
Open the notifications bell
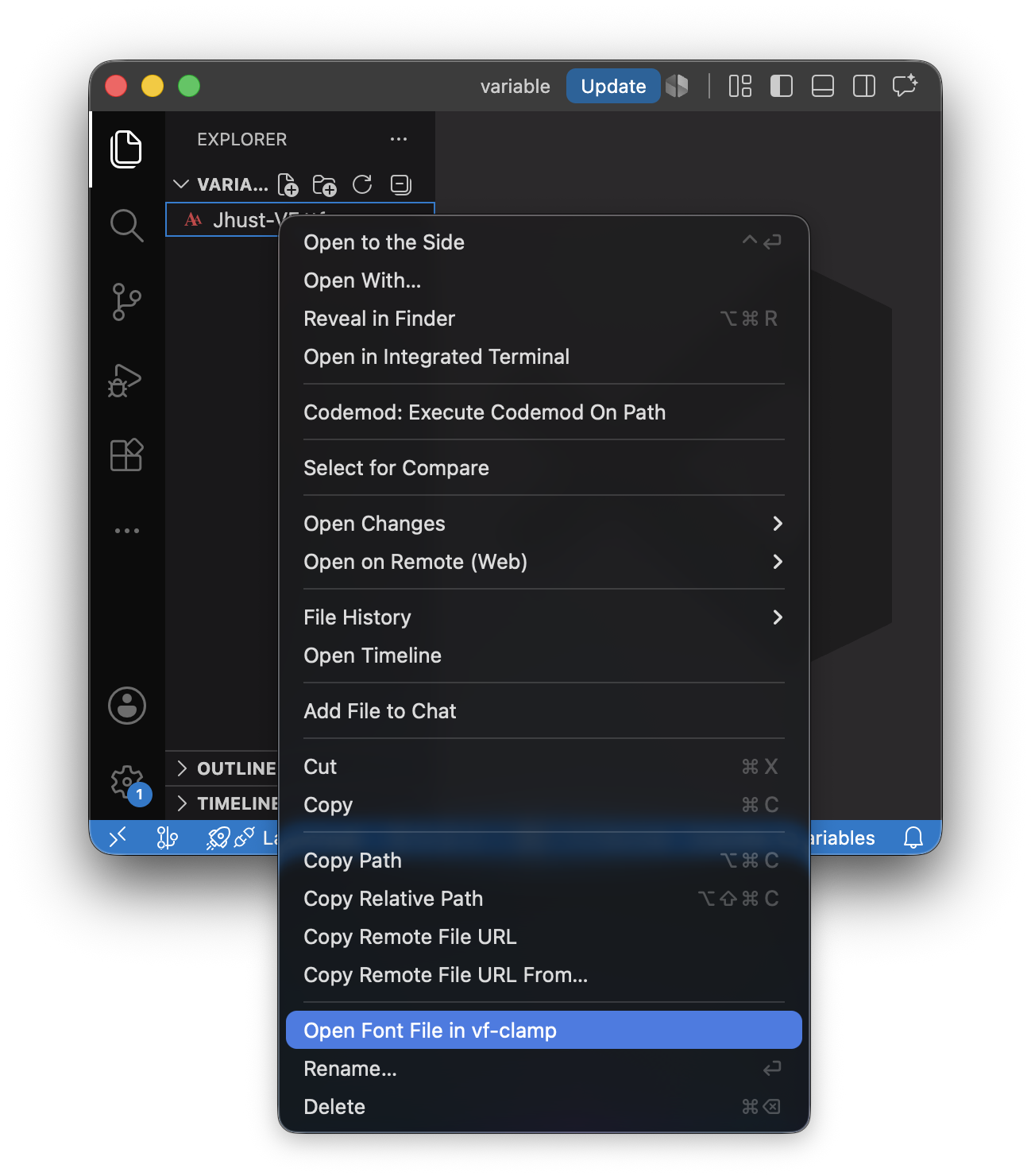pyautogui.click(x=913, y=838)
